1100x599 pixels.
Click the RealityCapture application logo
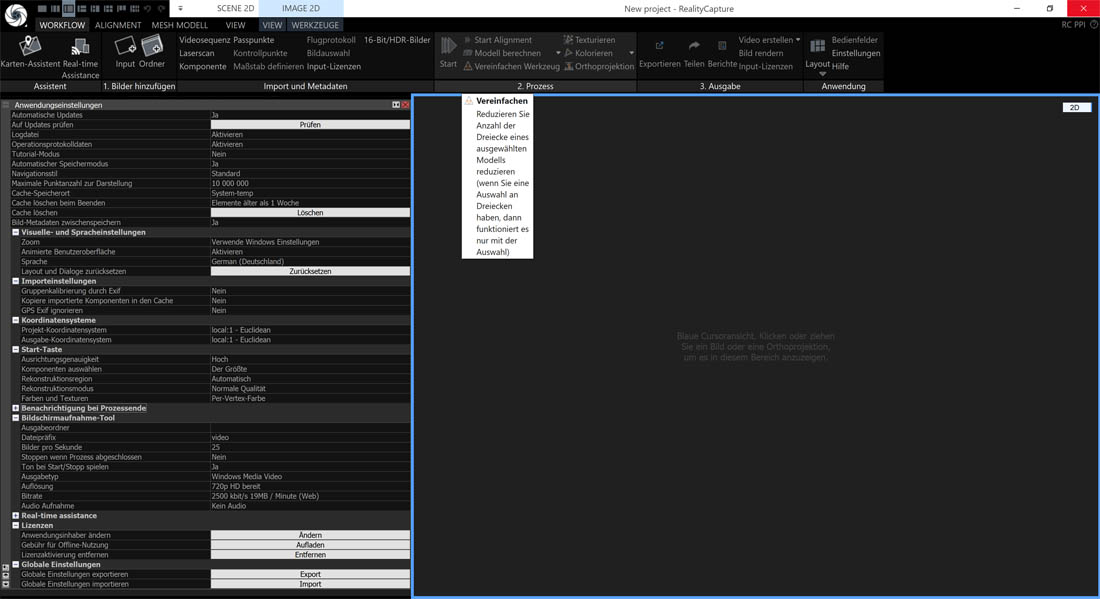[x=15, y=14]
